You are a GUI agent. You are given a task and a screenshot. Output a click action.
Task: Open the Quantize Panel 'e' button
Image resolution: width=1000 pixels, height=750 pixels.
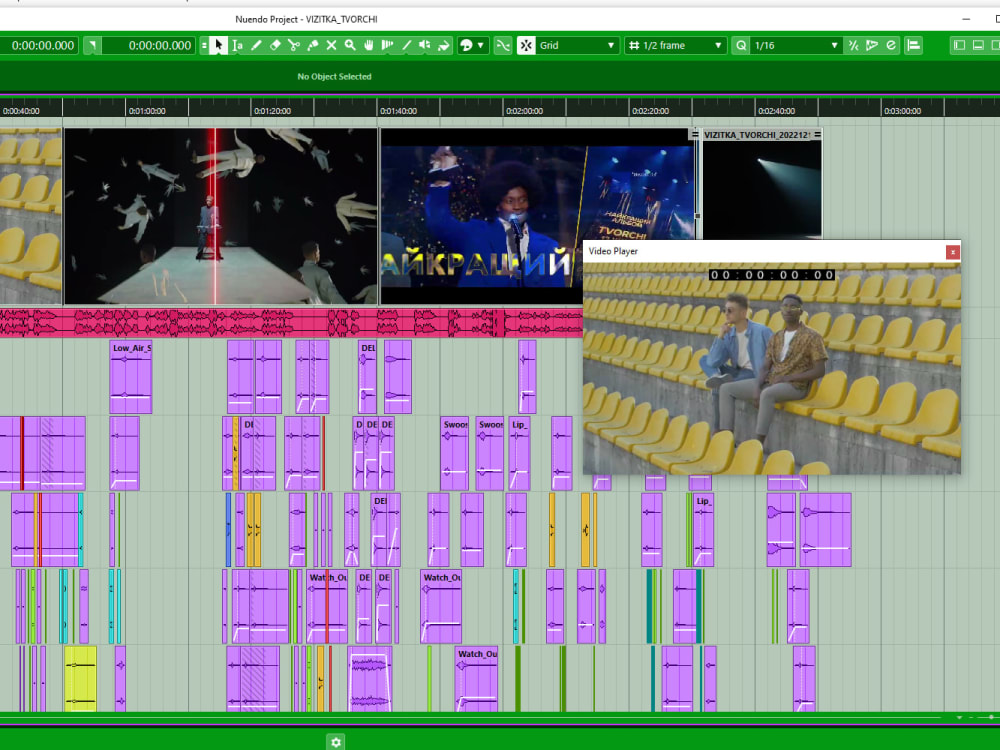pyautogui.click(x=891, y=45)
